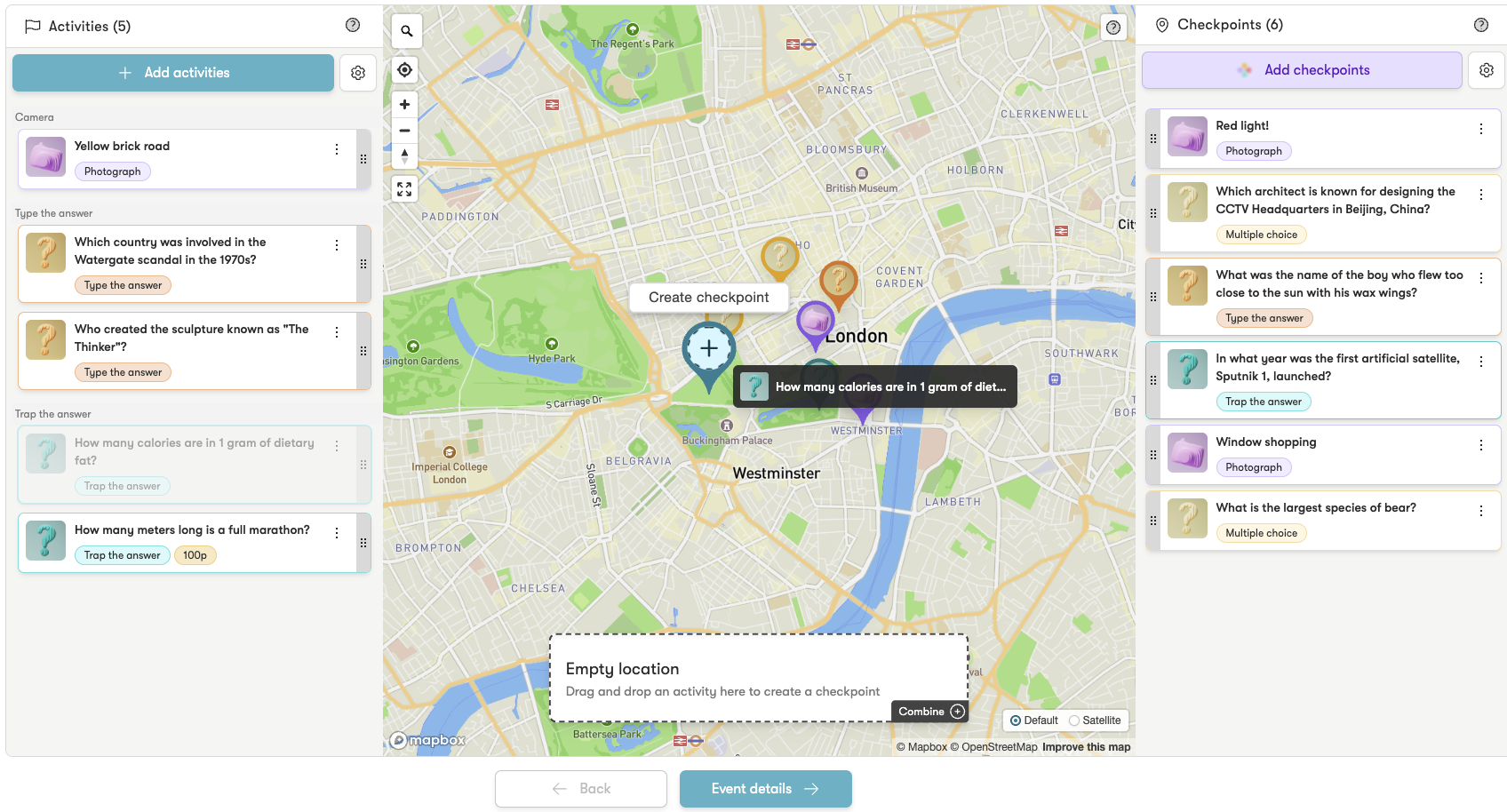Open the map search tool
This screenshot has height=812, width=1507.
406,31
